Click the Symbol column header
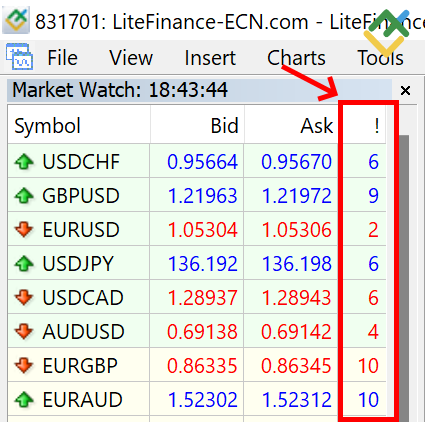425x422 pixels. 79,126
